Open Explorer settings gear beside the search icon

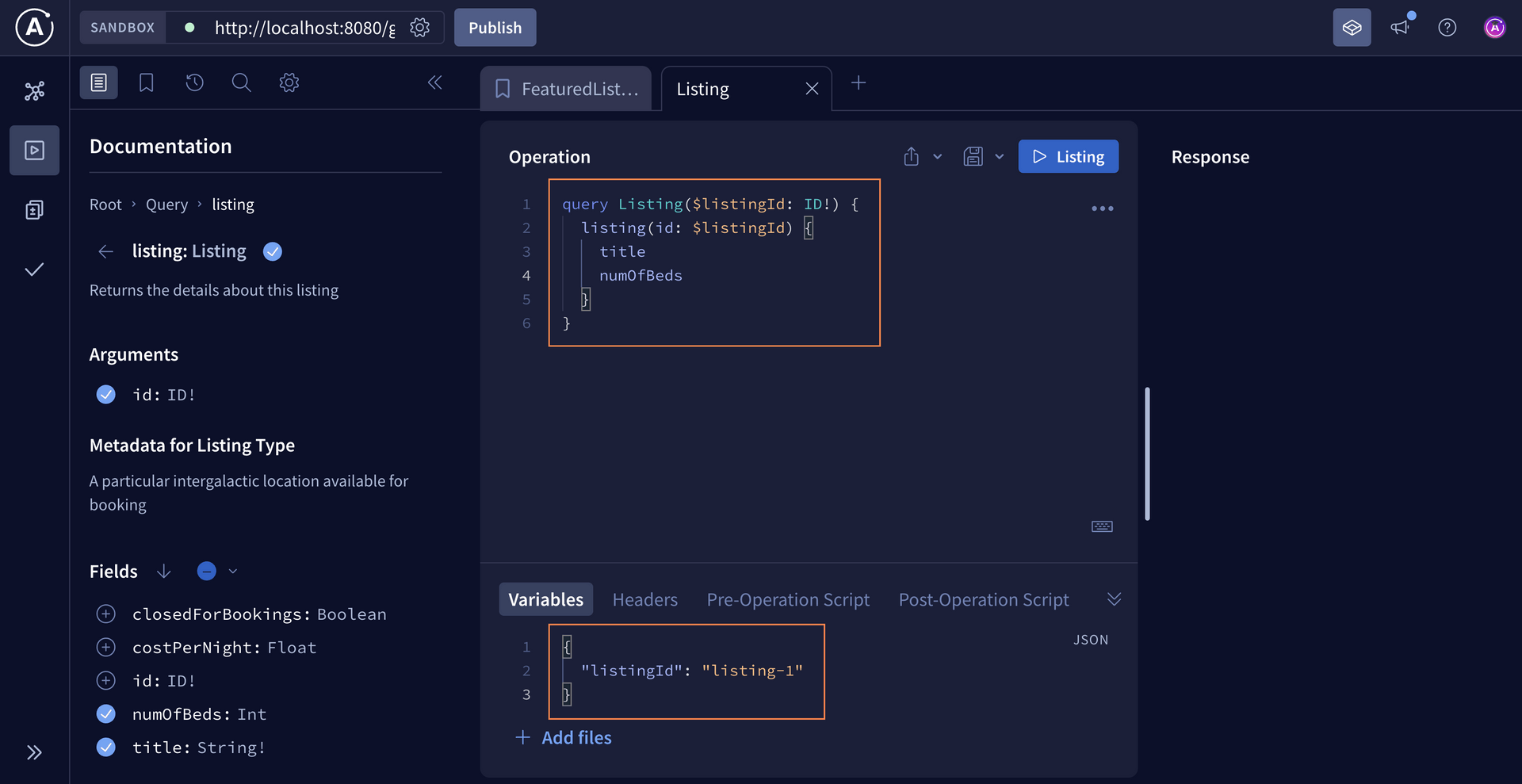(x=289, y=82)
